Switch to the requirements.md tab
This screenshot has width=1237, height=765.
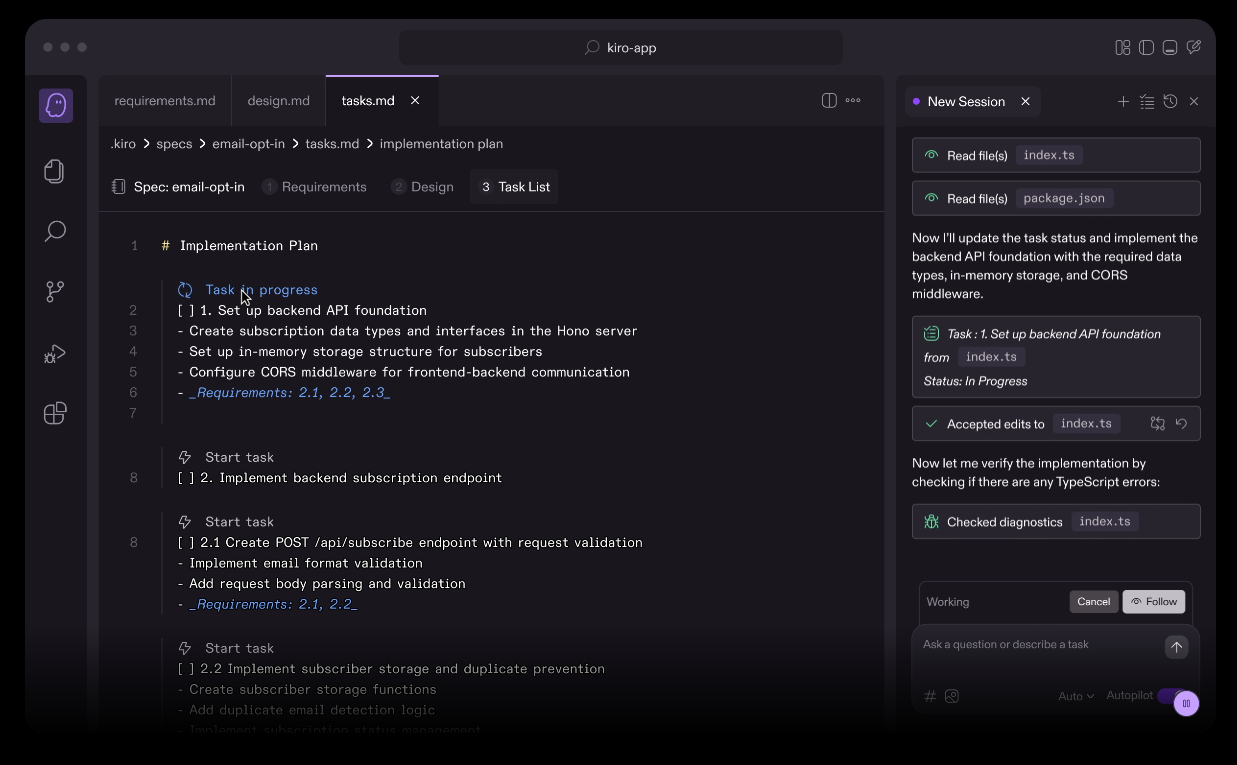[165, 100]
